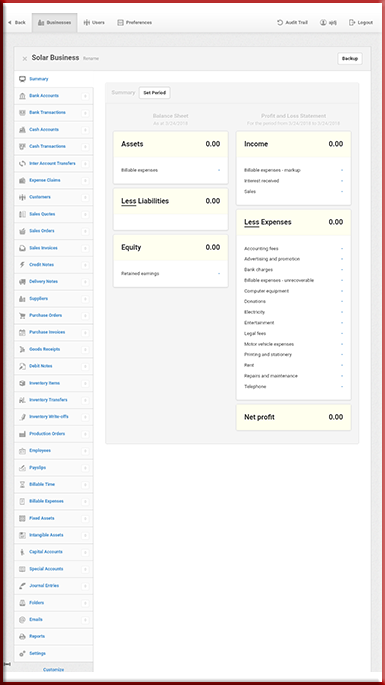
Task: Click the Assets heading card
Action: click(170, 144)
